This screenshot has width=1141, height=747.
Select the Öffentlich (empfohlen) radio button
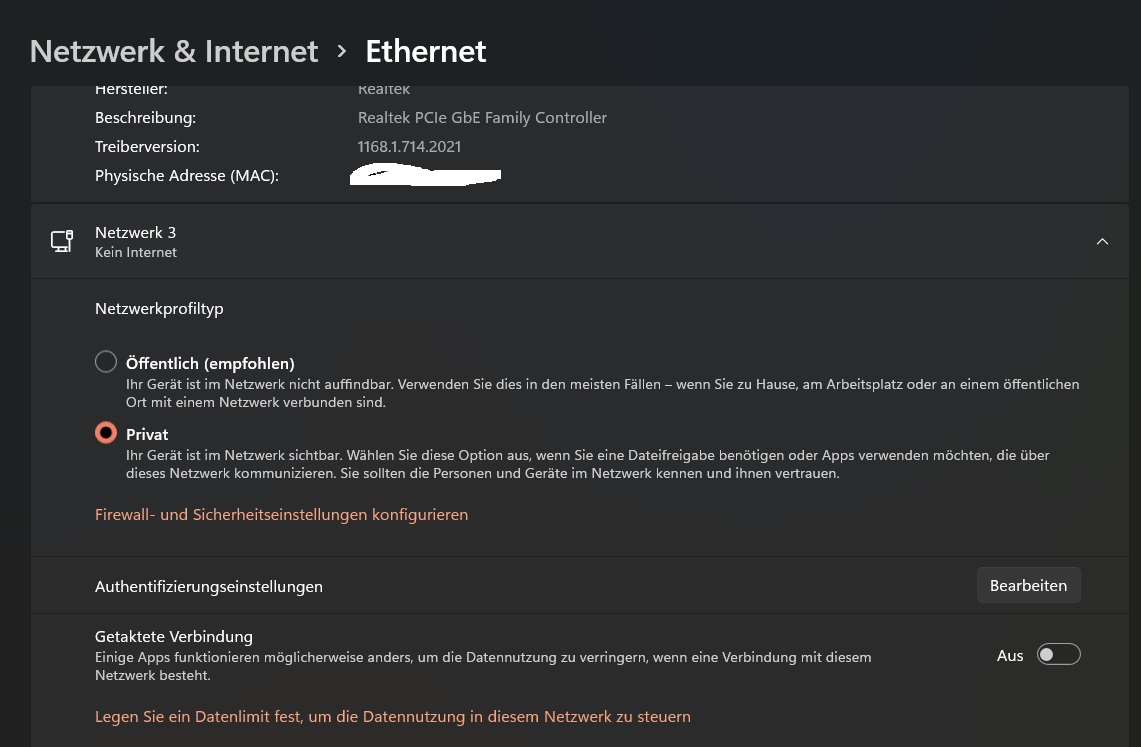pos(106,362)
